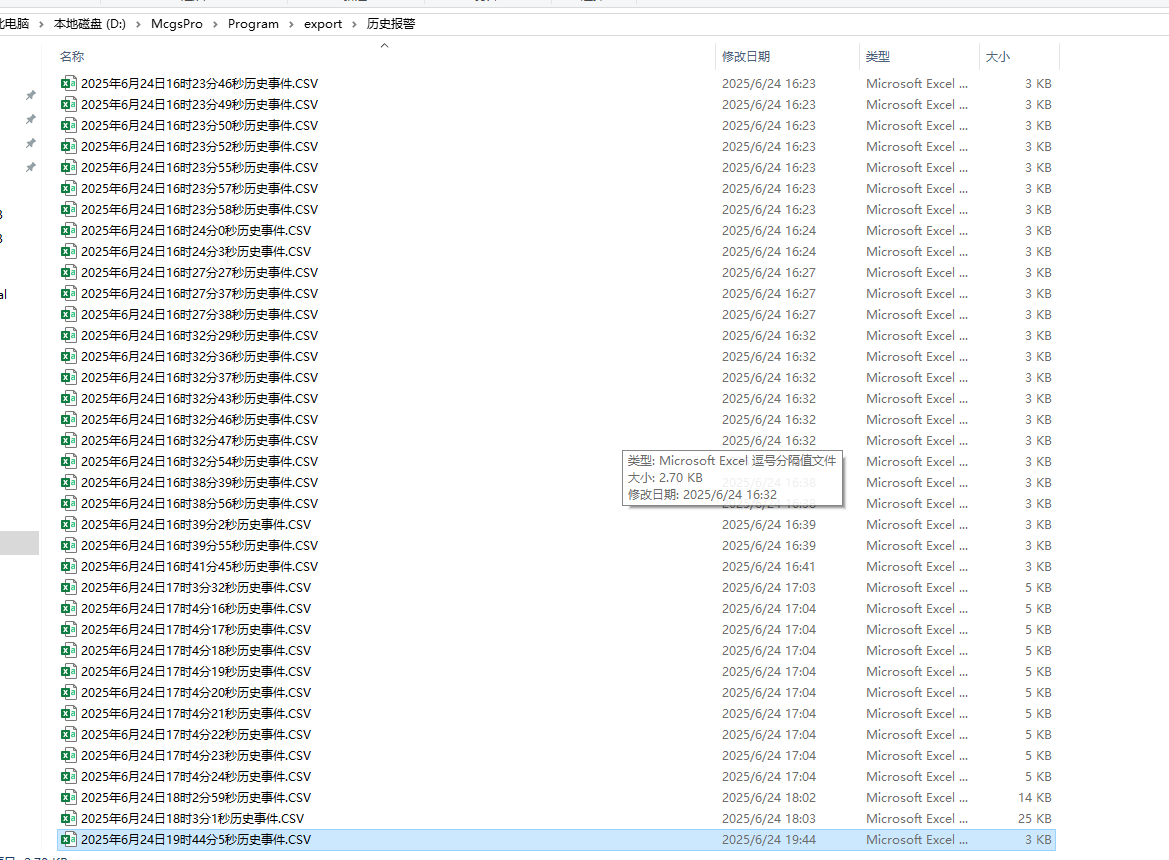The width and height of the screenshot is (1169, 860).
Task: Click the Excel icon of 2025年6月24日16时32分46秒历史事件.CSV
Action: point(69,419)
